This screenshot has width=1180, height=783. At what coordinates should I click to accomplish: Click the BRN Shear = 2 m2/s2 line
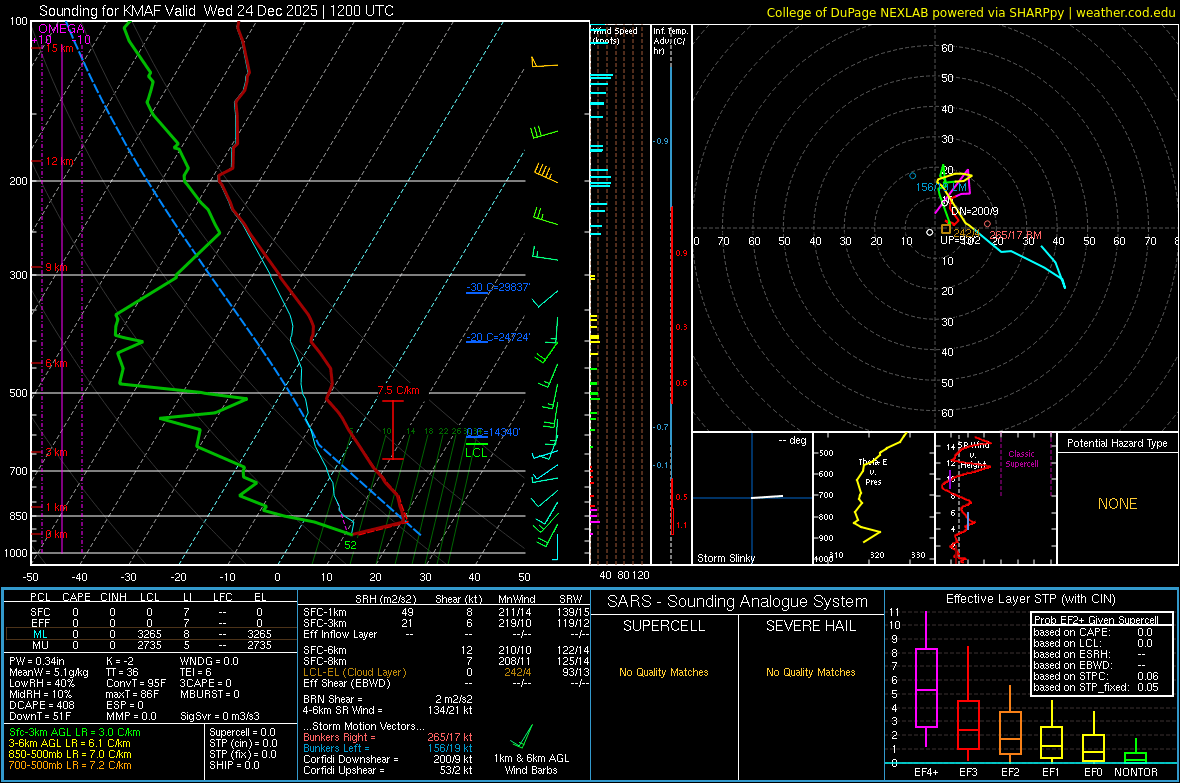tap(388, 699)
